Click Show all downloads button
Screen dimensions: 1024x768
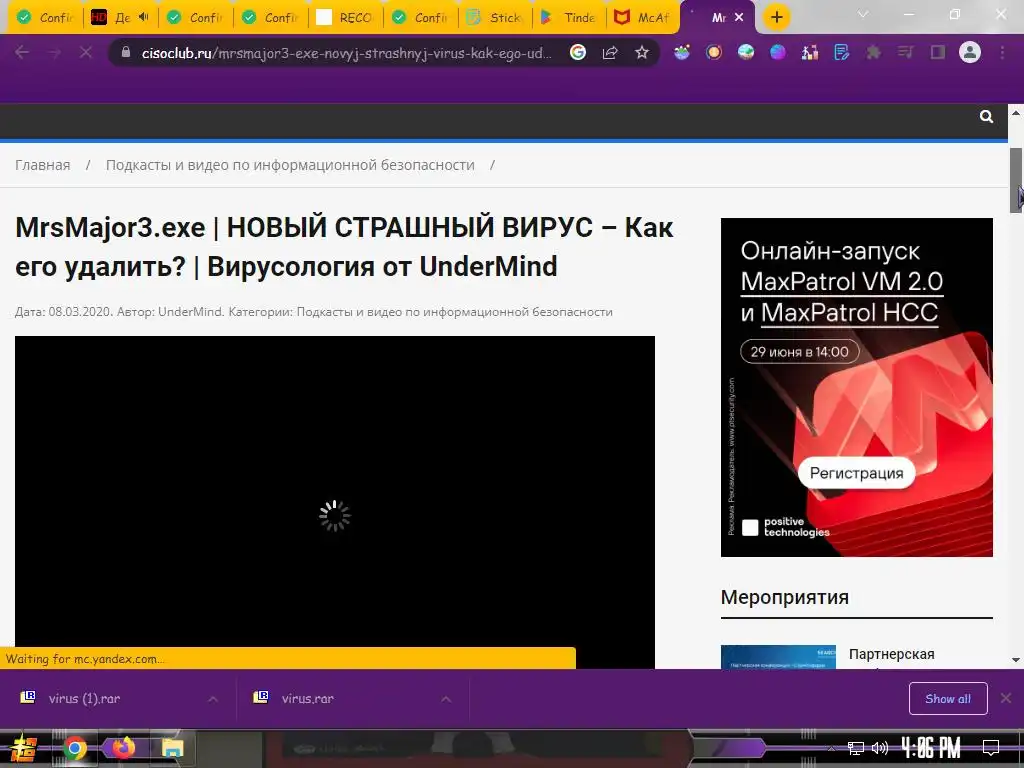(x=948, y=699)
